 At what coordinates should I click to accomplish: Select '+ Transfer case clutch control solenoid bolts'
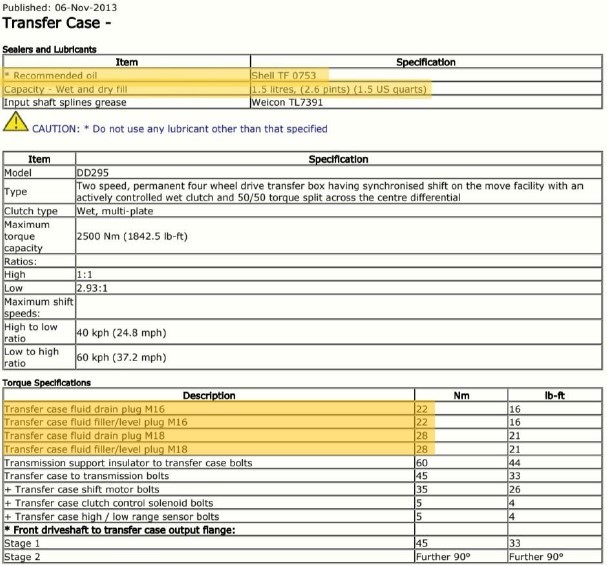109,503
